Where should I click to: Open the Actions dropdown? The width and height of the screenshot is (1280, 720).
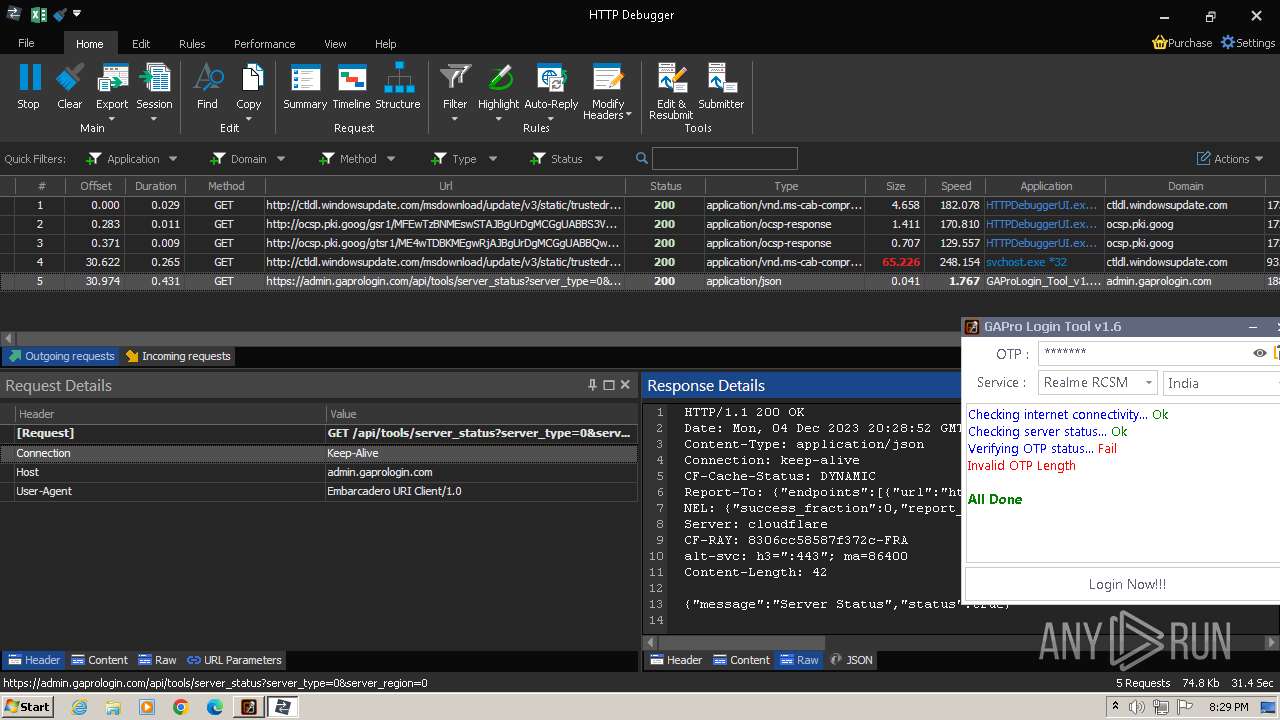pos(1230,159)
